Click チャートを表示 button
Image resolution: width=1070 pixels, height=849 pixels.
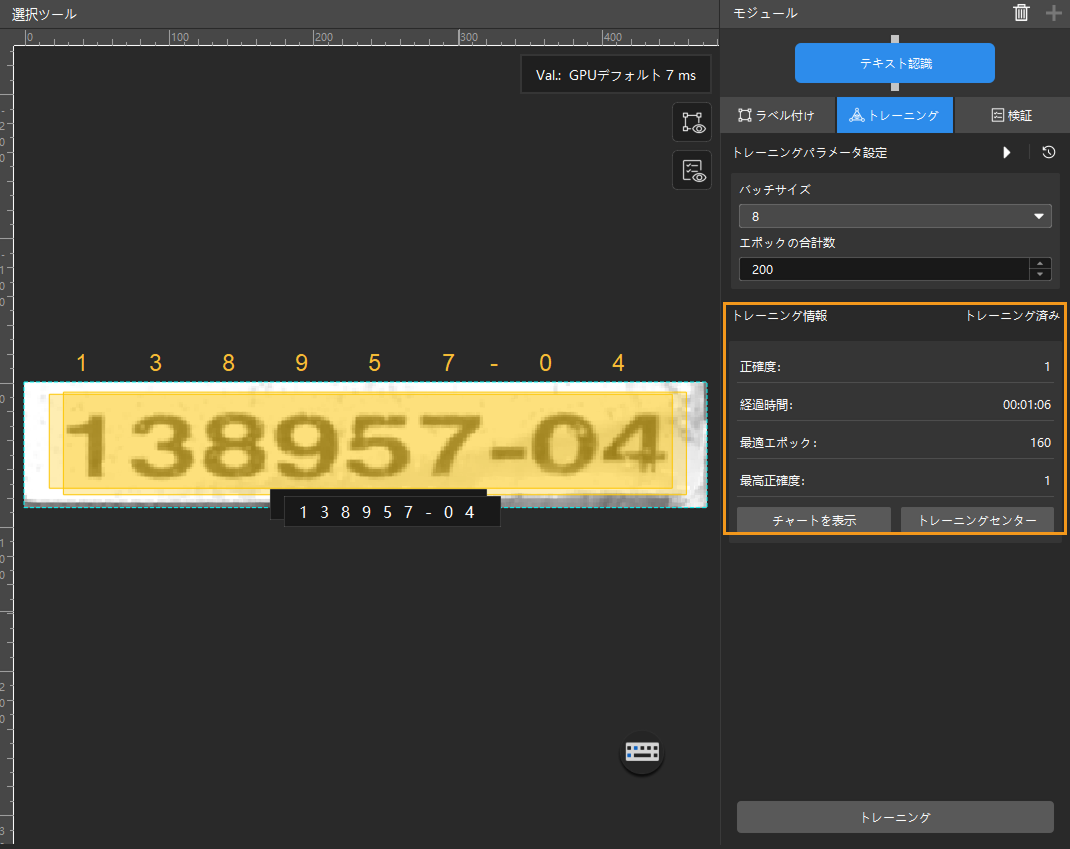[x=813, y=520]
